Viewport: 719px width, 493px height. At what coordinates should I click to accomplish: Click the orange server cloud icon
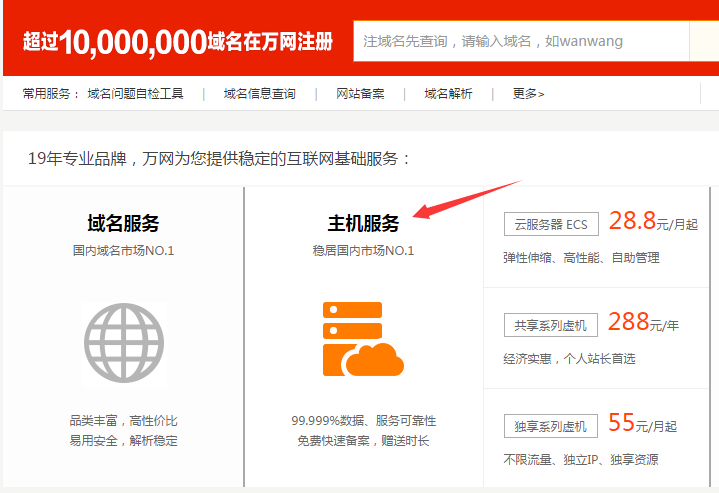point(363,339)
